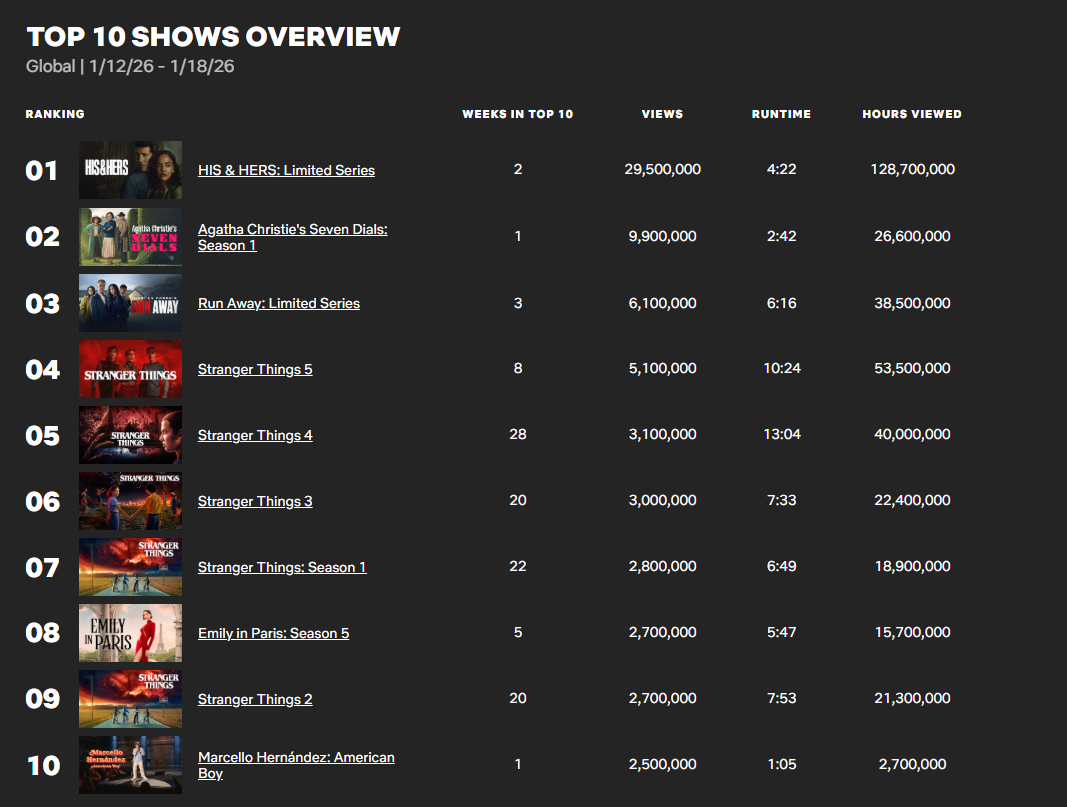Click the Stranger Things 3 poster thumbnail
This screenshot has height=807, width=1067.
coord(130,501)
